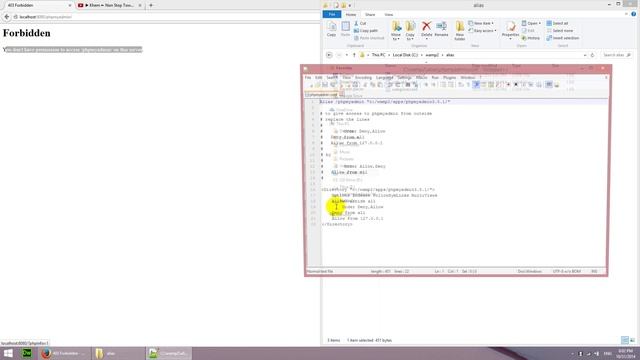Open Notepad++ Window menu
This screenshot has width=640, height=360.
pos(468,78)
